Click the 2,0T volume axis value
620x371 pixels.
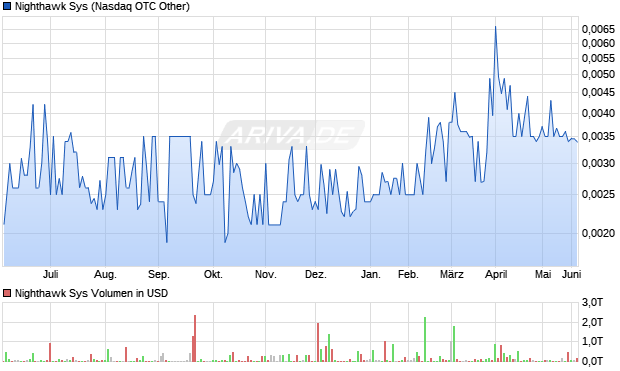pos(592,322)
